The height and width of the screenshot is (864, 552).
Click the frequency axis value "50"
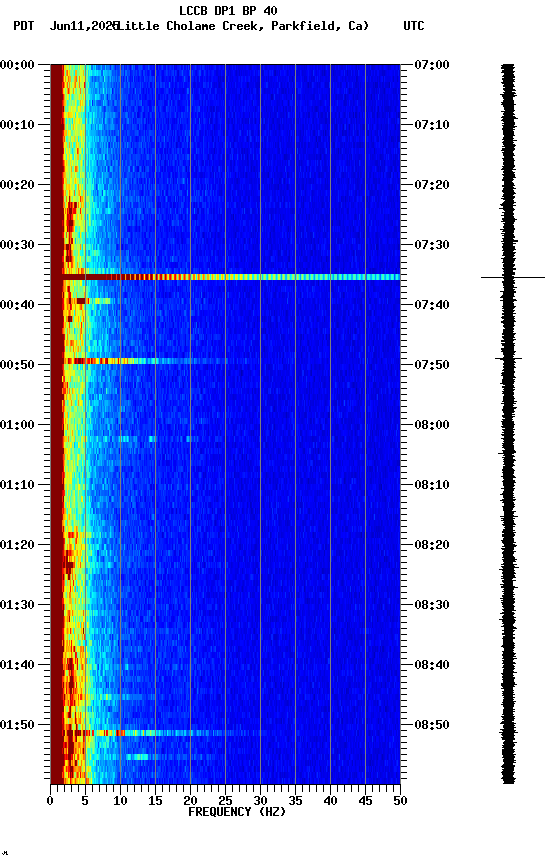[401, 801]
